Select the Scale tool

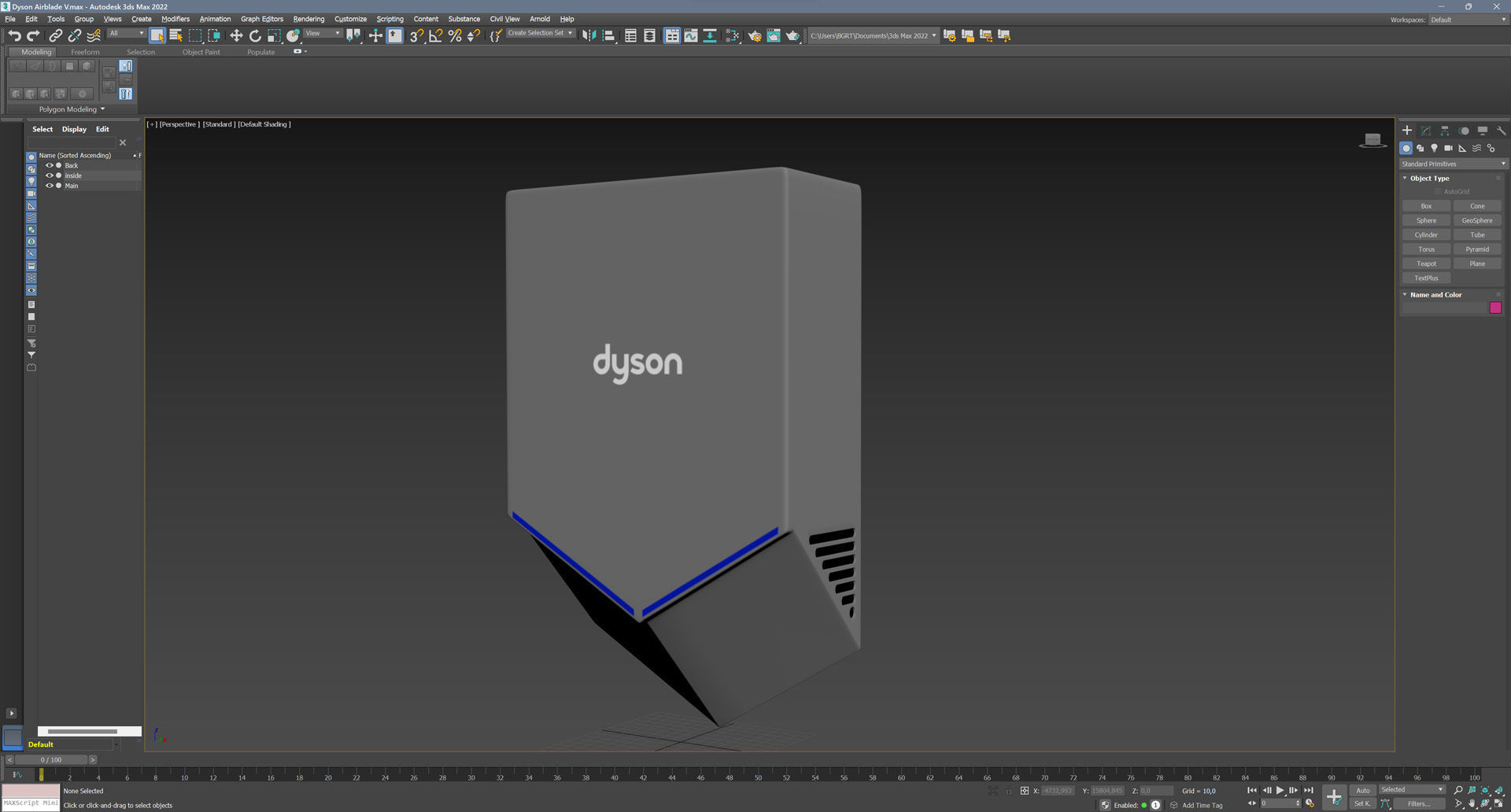click(x=274, y=35)
